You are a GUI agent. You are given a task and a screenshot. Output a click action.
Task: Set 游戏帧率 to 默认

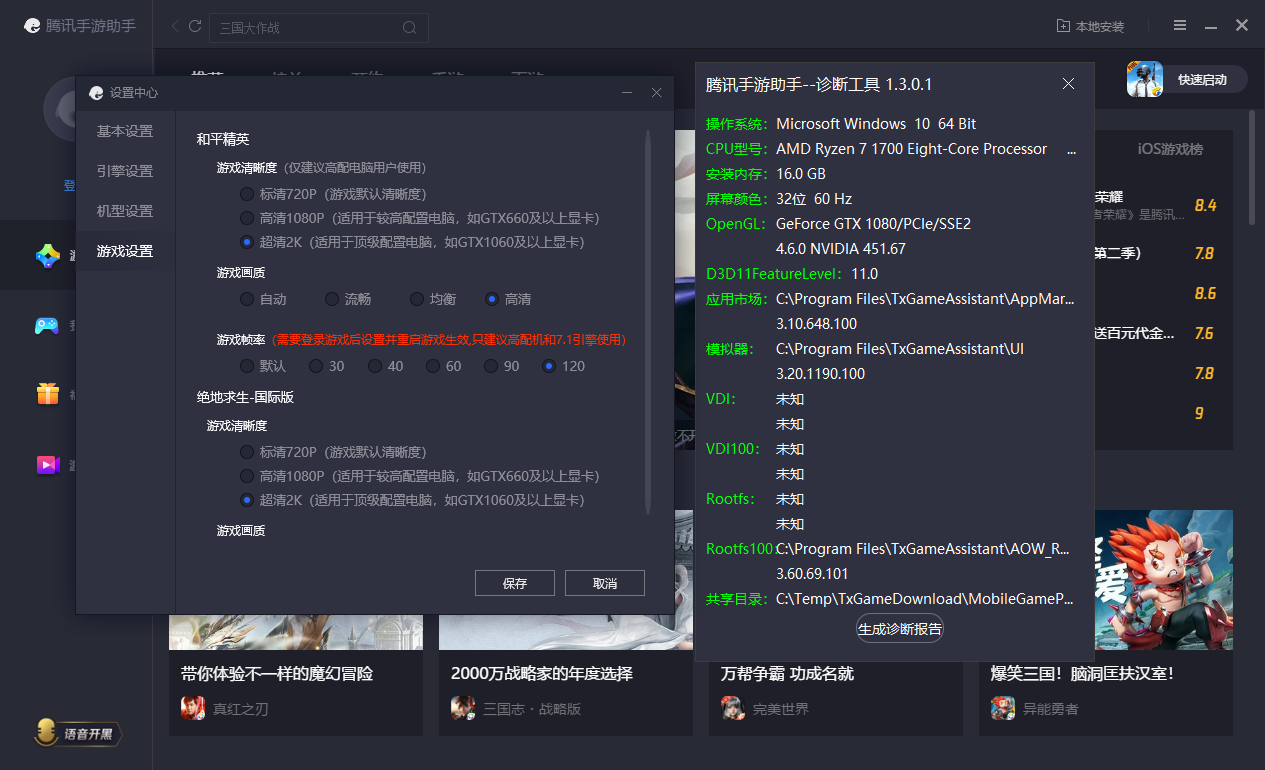click(247, 366)
